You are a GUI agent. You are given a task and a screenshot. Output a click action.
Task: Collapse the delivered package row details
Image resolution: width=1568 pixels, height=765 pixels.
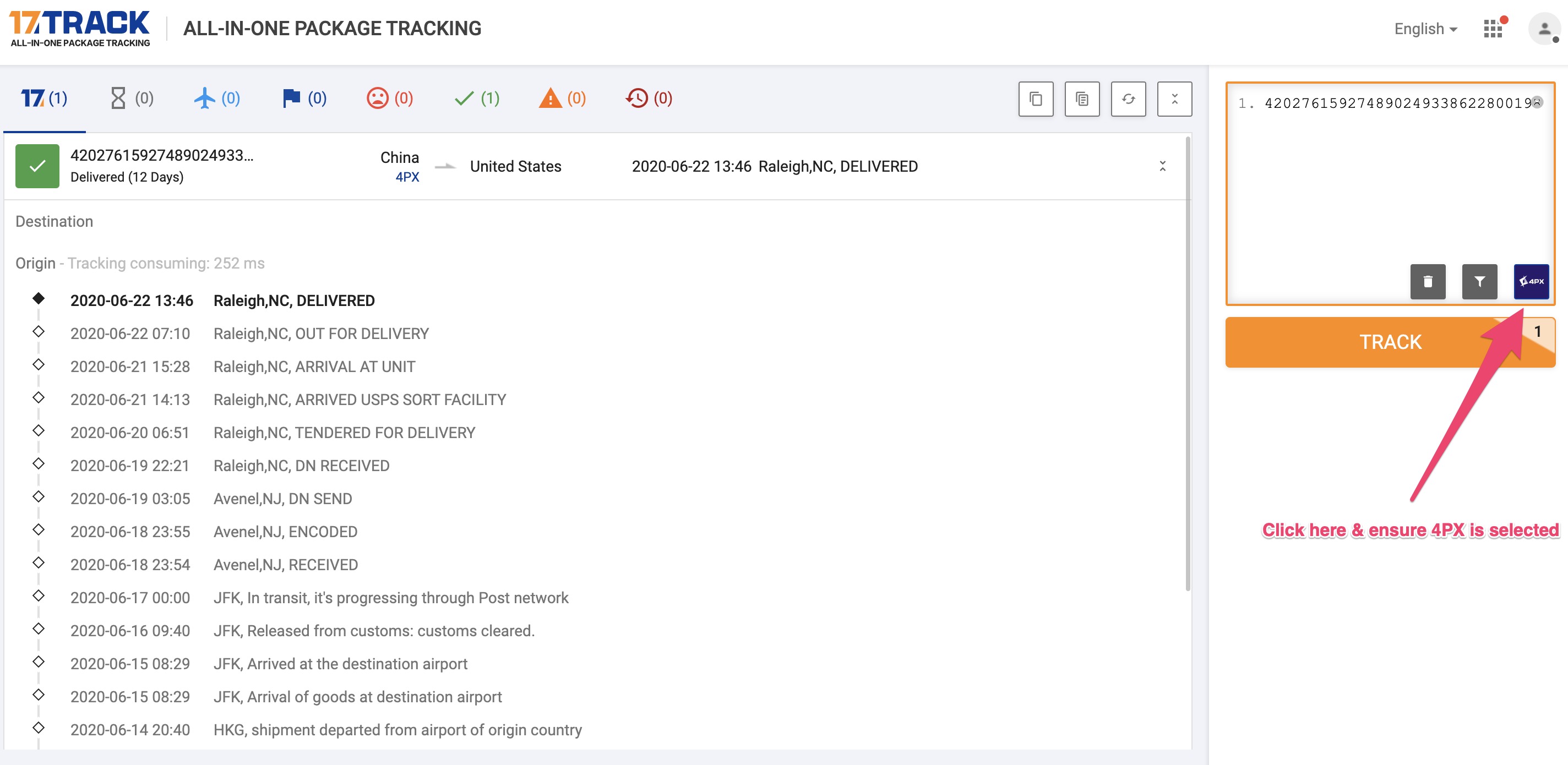click(1162, 166)
